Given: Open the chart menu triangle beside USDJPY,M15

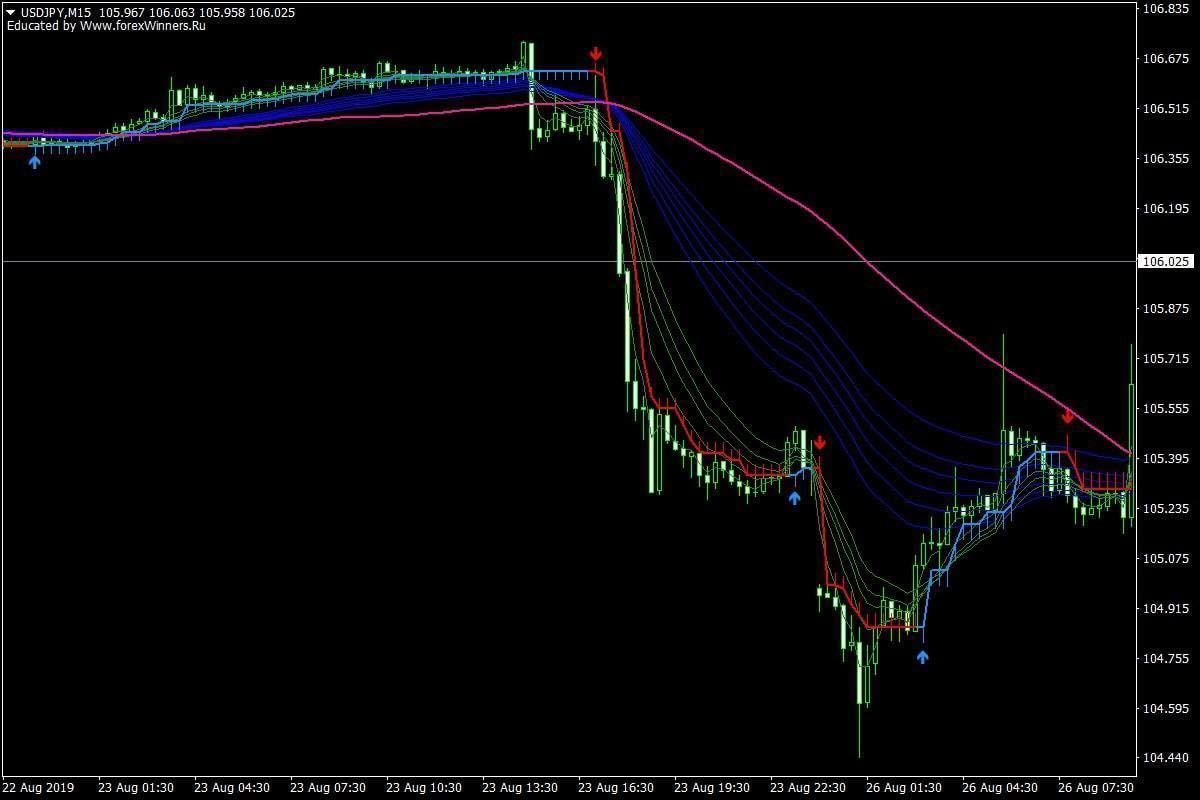Looking at the screenshot, I should tap(10, 12).
